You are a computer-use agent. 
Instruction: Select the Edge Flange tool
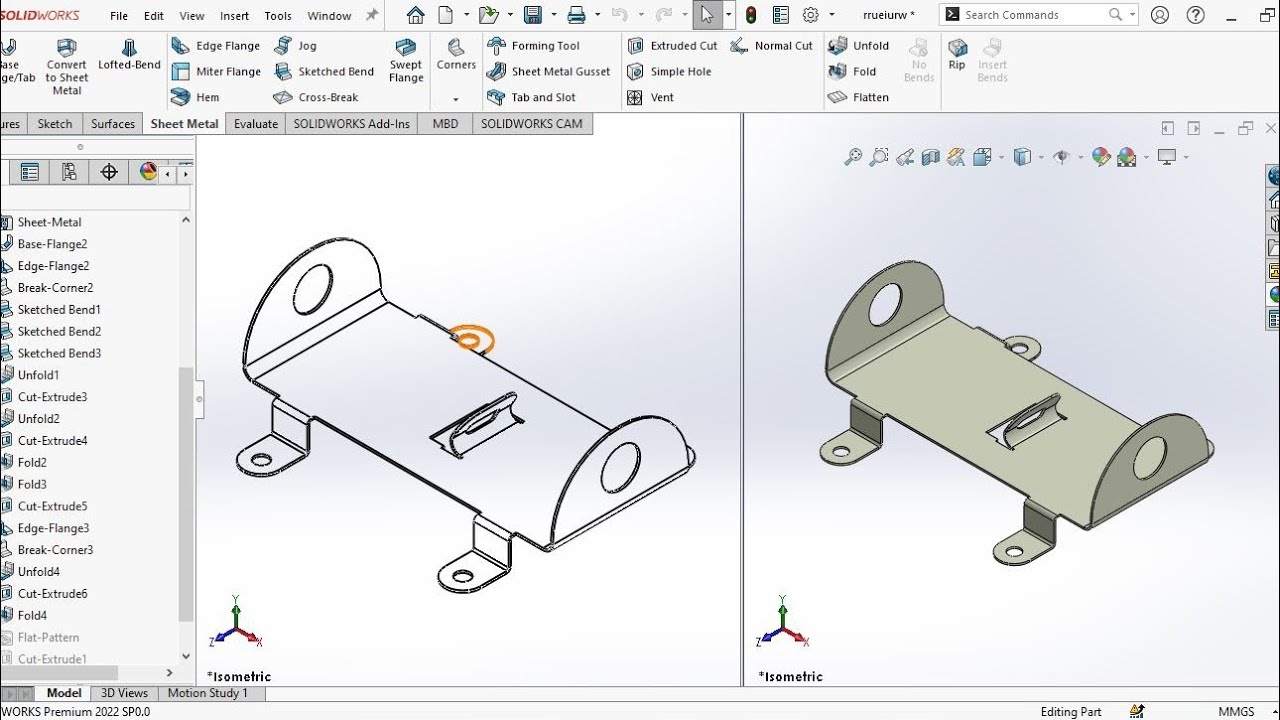click(215, 46)
